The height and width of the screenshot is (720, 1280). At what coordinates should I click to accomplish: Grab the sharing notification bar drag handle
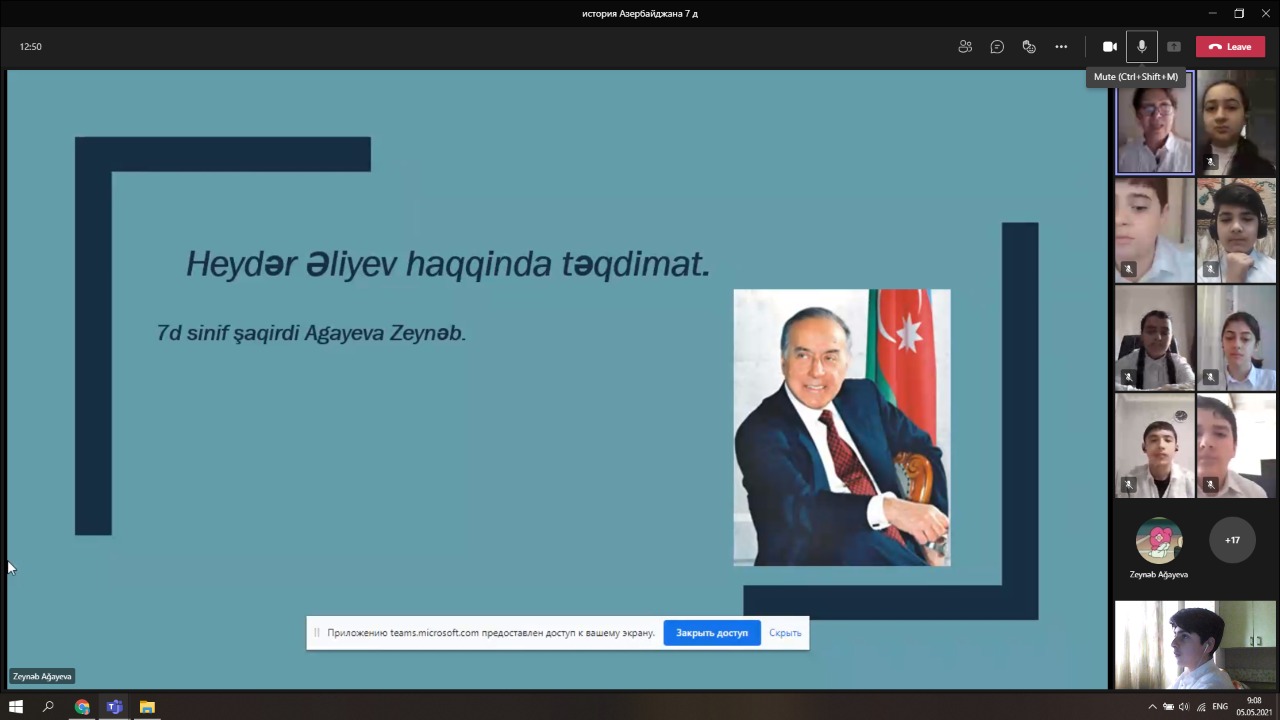[317, 633]
